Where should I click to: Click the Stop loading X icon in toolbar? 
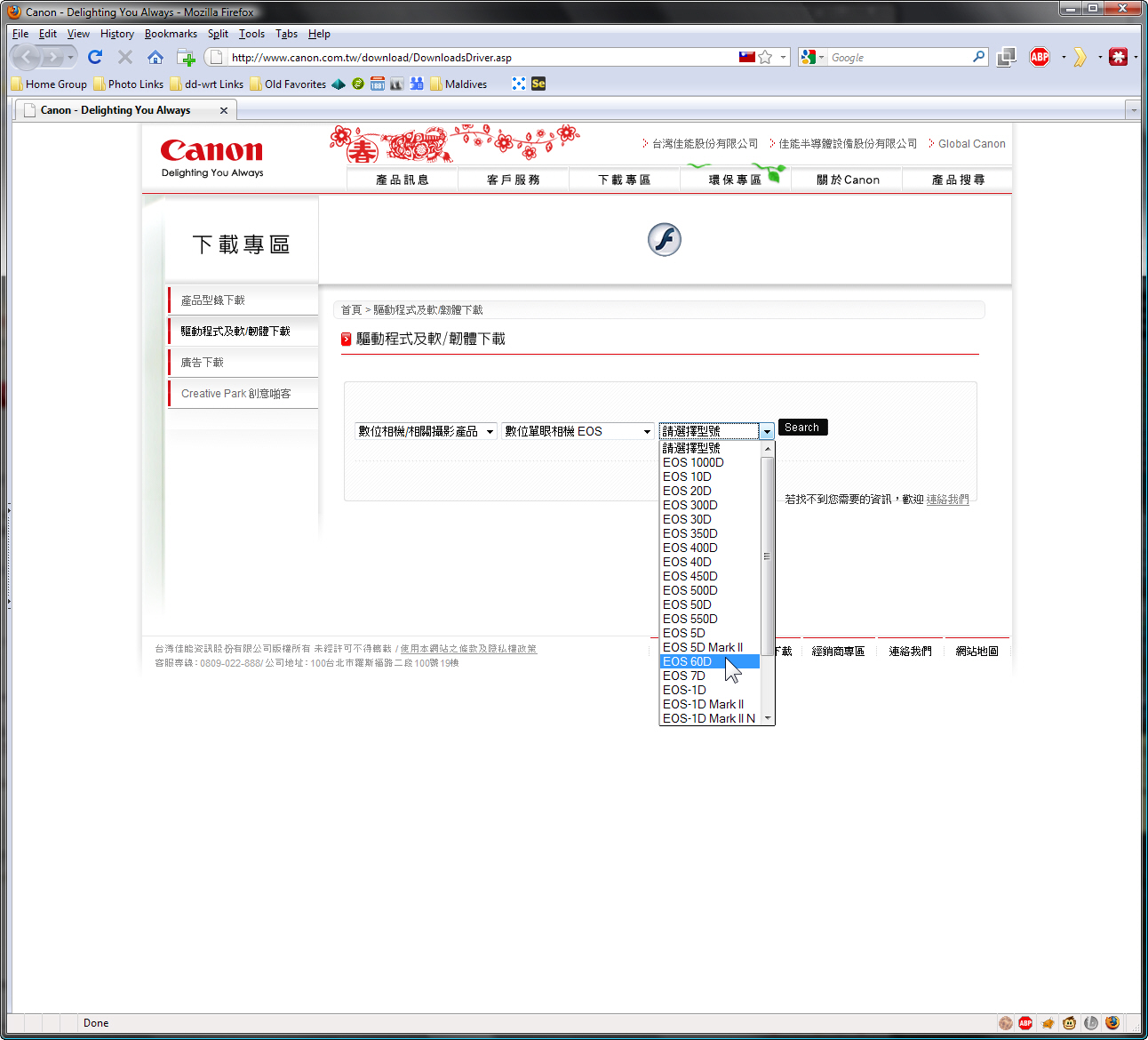125,57
